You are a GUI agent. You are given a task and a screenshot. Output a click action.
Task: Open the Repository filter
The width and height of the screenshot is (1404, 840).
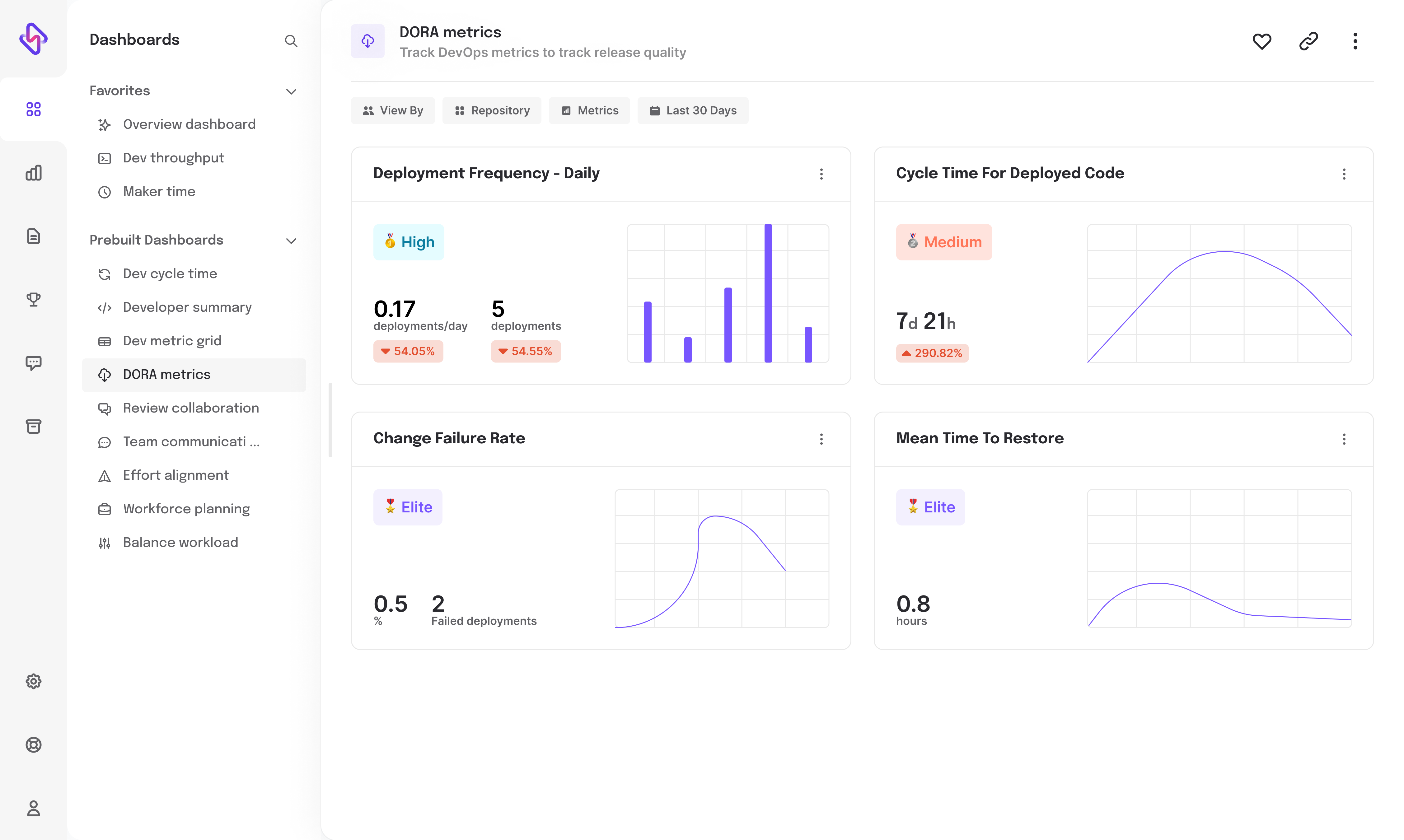pos(491,110)
